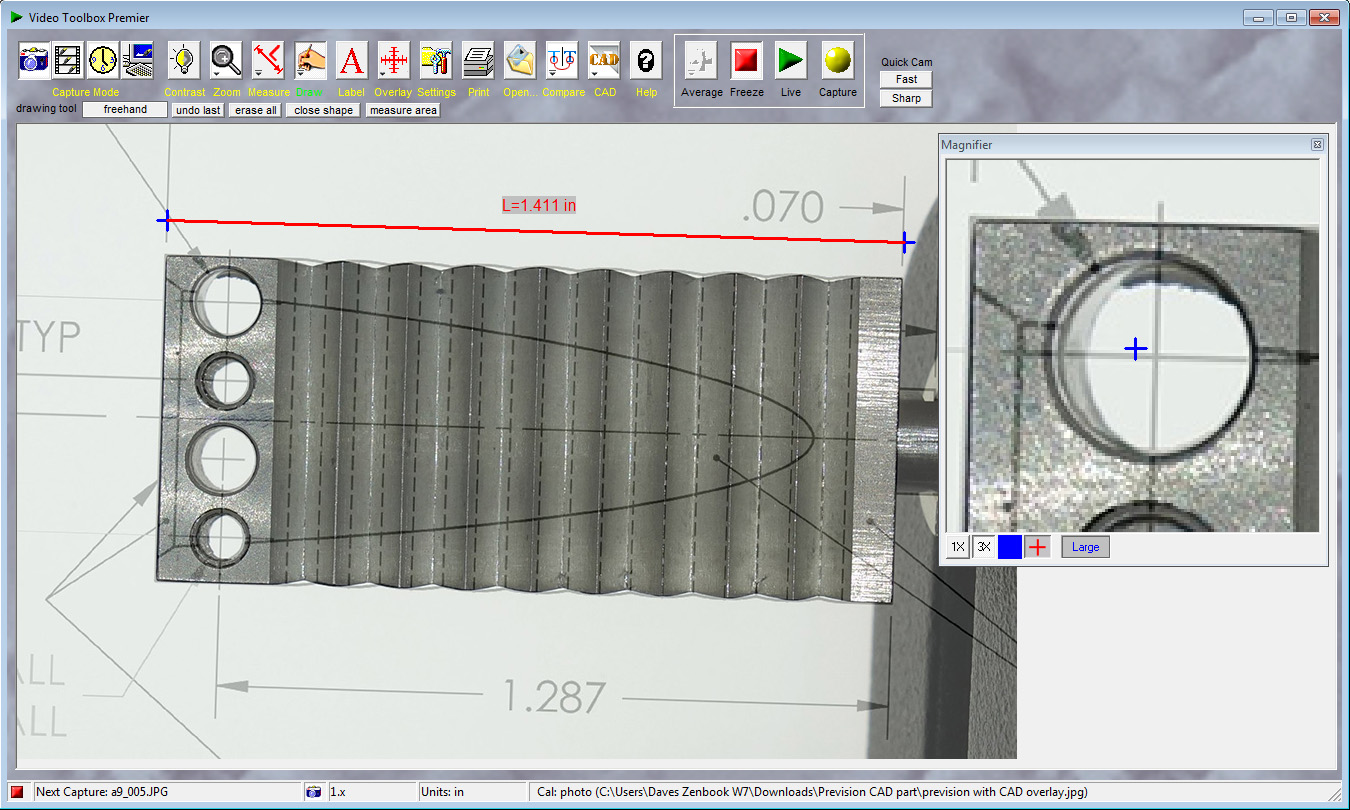
Task: Toggle the magnifier 1X zoom button
Action: (x=957, y=547)
